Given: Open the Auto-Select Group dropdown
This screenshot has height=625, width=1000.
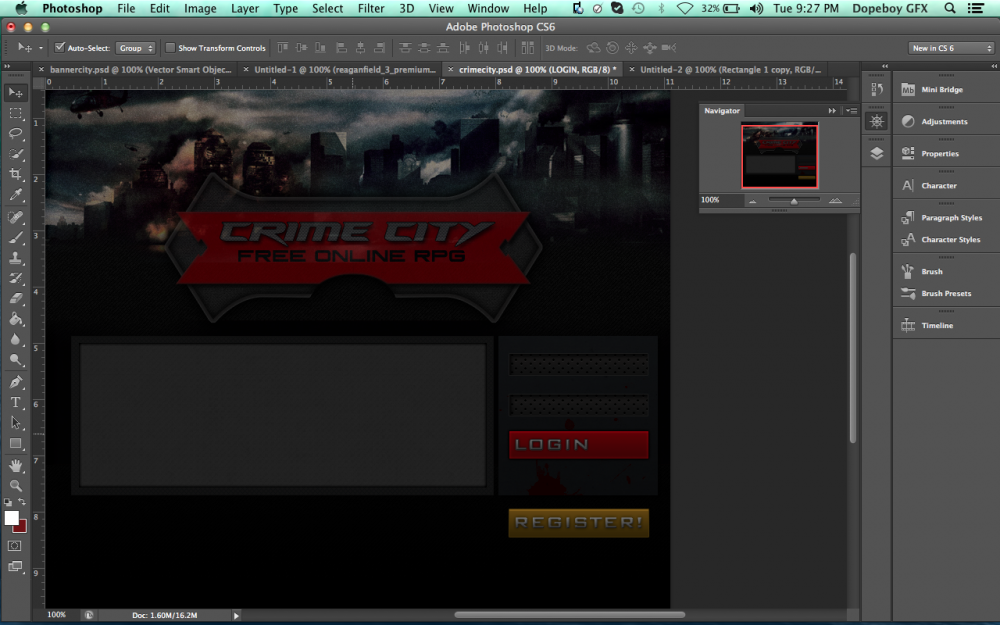Looking at the screenshot, I should coord(136,48).
